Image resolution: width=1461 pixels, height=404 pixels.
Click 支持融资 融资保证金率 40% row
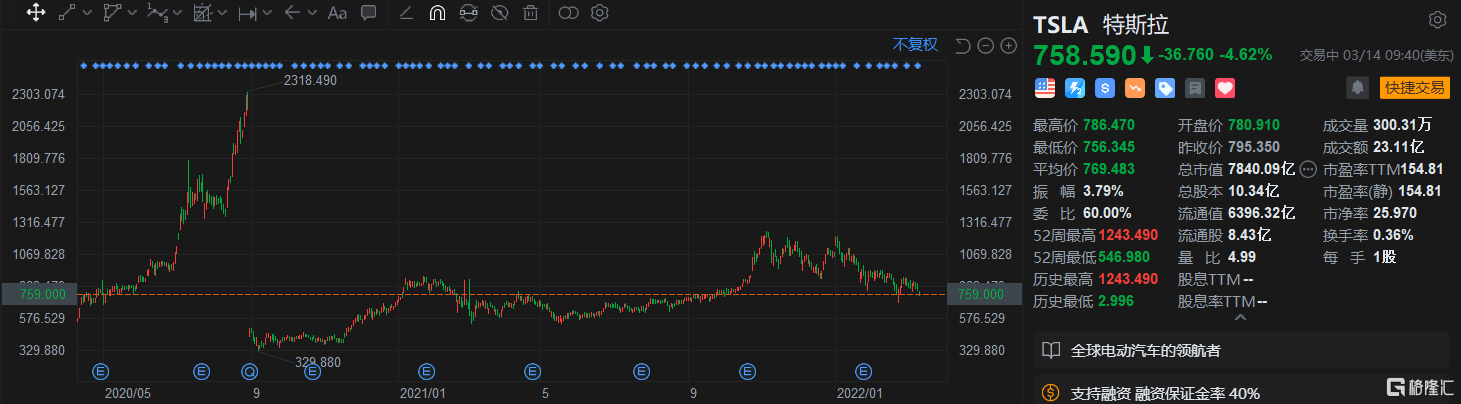click(x=1241, y=392)
